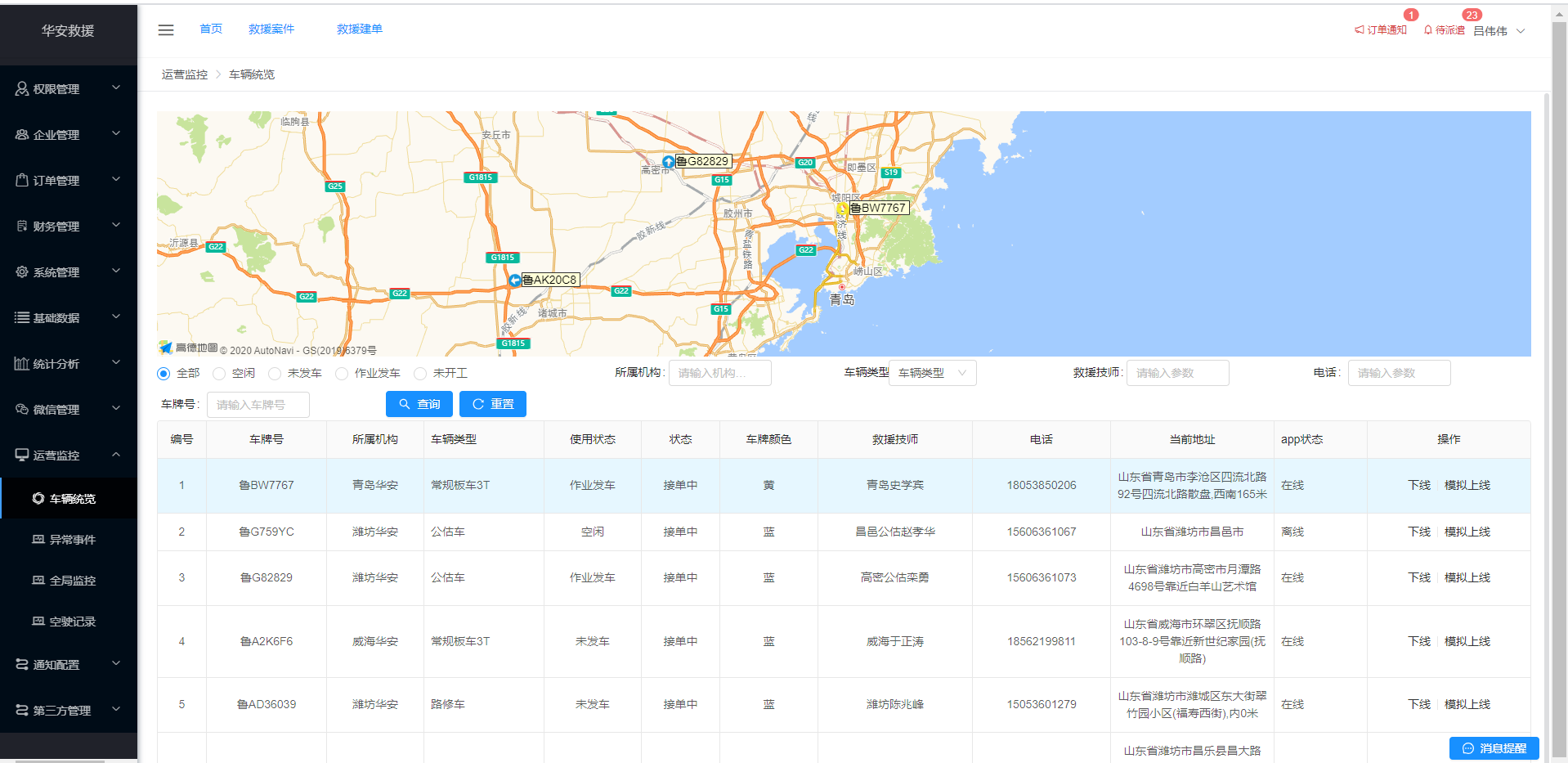The width and height of the screenshot is (1568, 763).
Task: Click 下线 for vehicle 鲁G82829
Action: pyautogui.click(x=1419, y=577)
